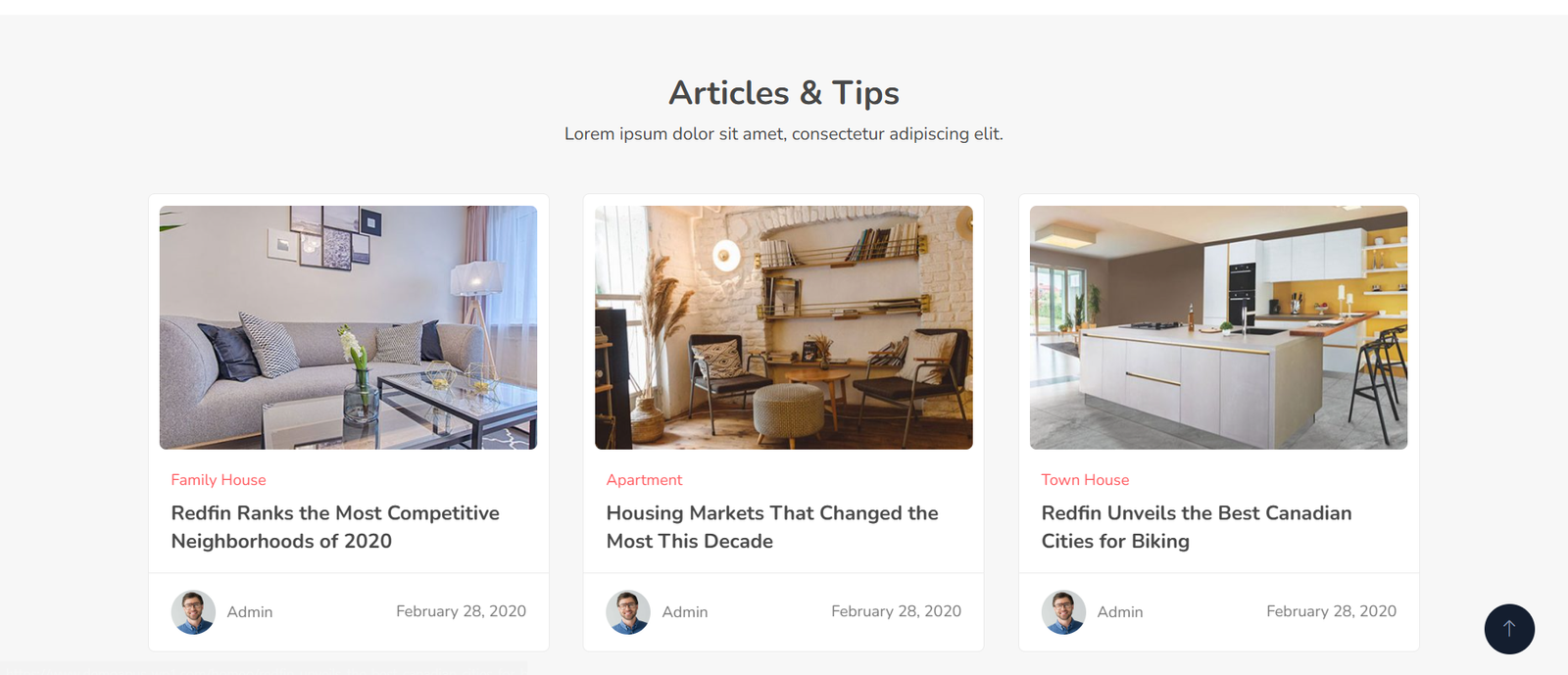
Task: Select the Family House category link
Action: pos(219,480)
